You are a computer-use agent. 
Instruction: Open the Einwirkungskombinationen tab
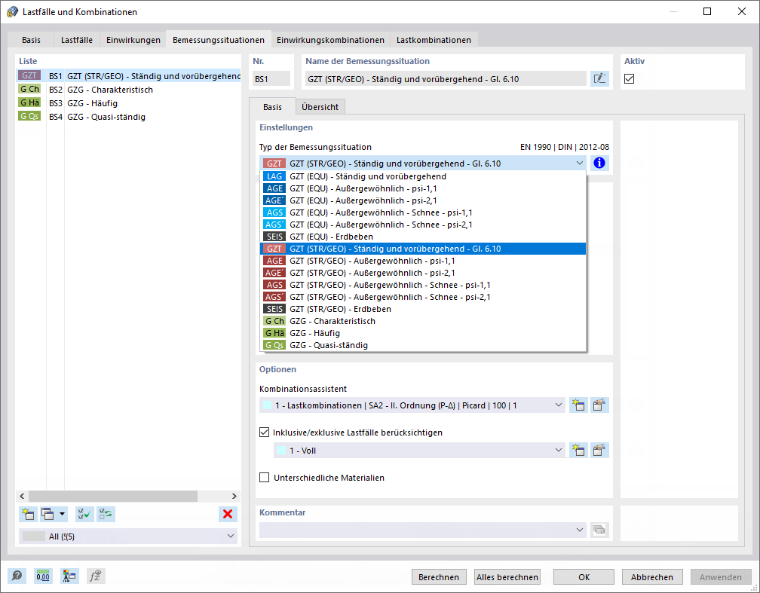tap(331, 40)
